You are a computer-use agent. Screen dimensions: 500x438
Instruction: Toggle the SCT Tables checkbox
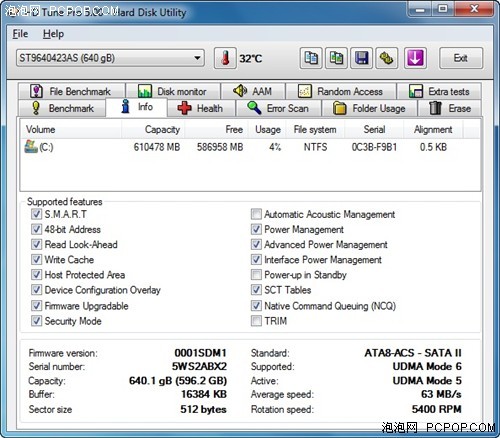point(256,290)
